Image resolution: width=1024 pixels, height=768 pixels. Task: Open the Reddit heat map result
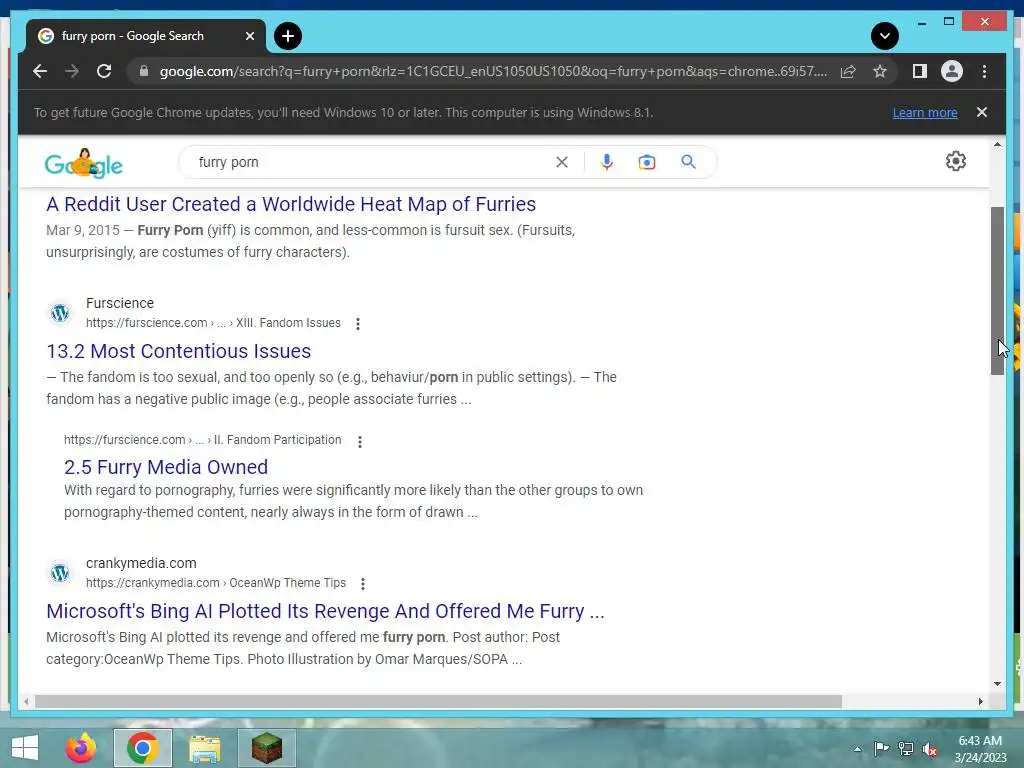pos(291,204)
